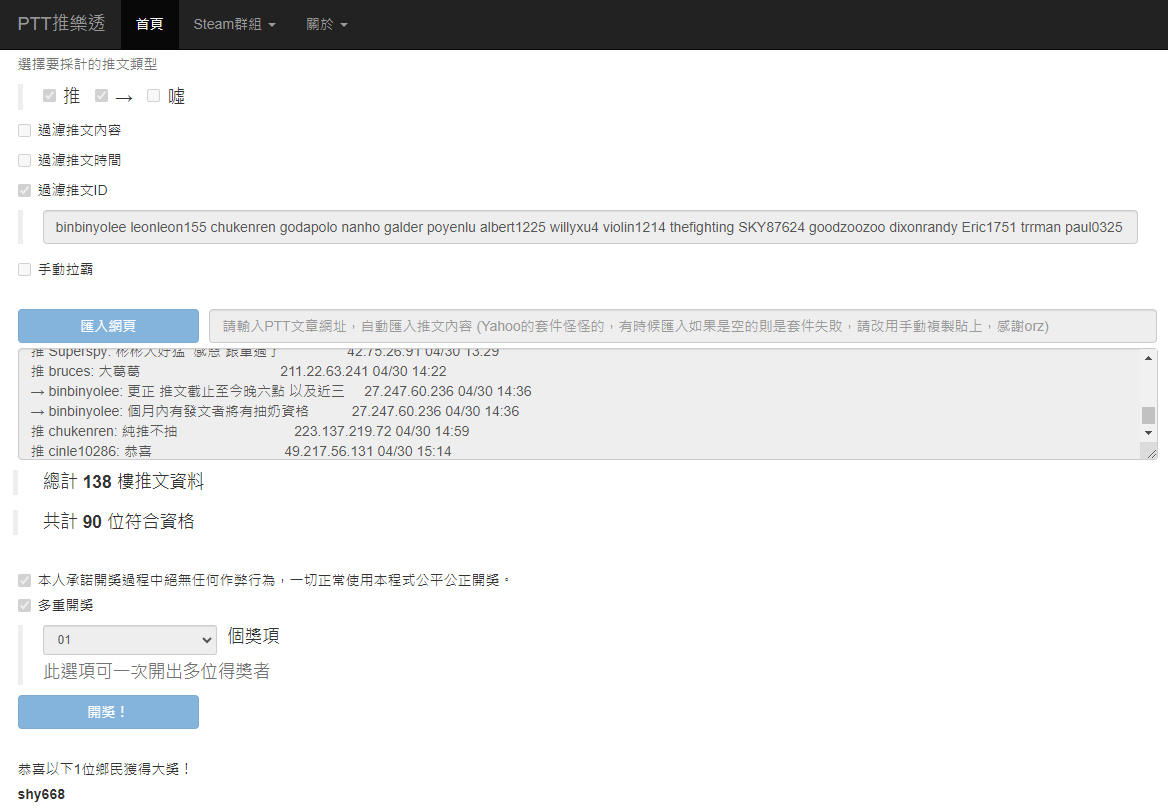The width and height of the screenshot is (1168, 812).
Task: Click the chukenren 純推不抽 comment line
Action: click(x=250, y=431)
